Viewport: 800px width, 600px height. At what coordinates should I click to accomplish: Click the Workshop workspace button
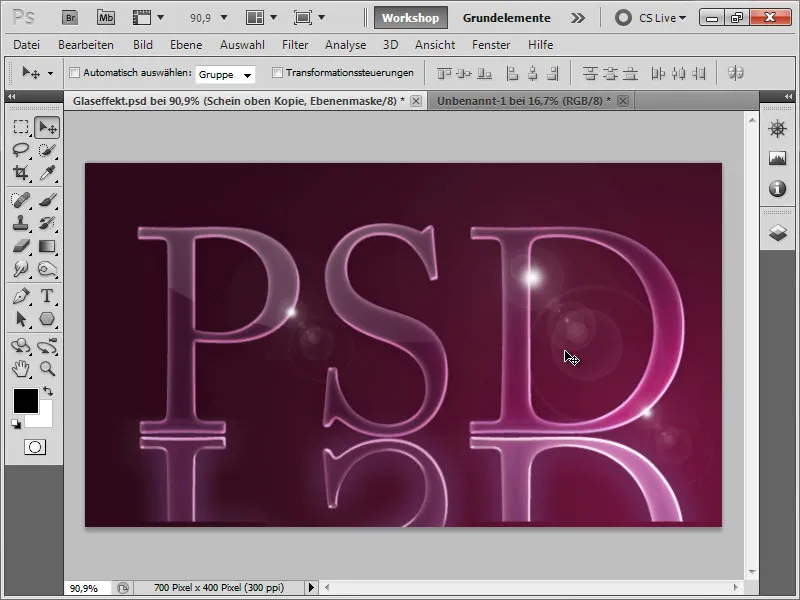pos(411,18)
